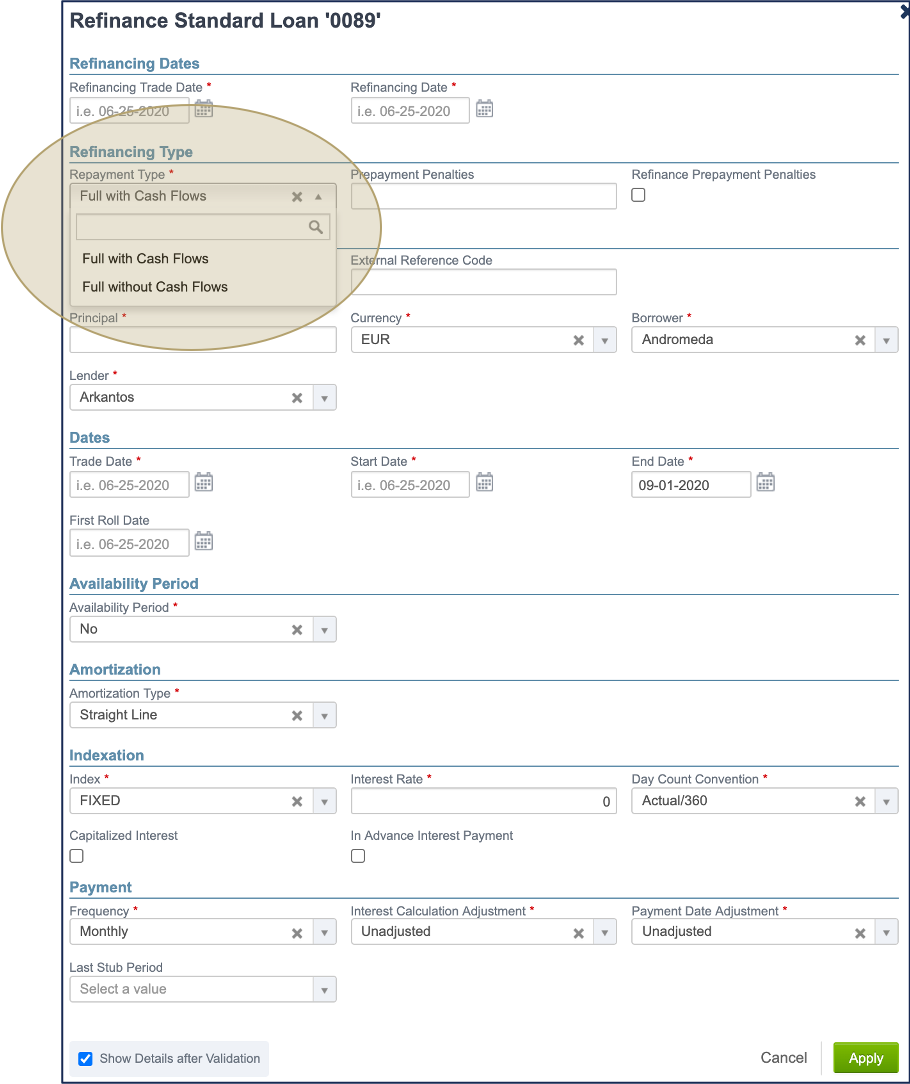Apply the refinance settings
The image size is (910, 1084).
(865, 1058)
